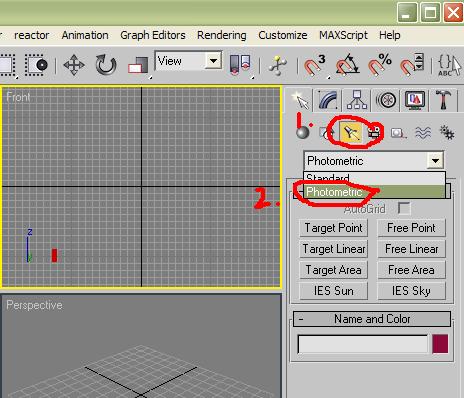
Task: Click the Free Area light button
Action: [411, 270]
